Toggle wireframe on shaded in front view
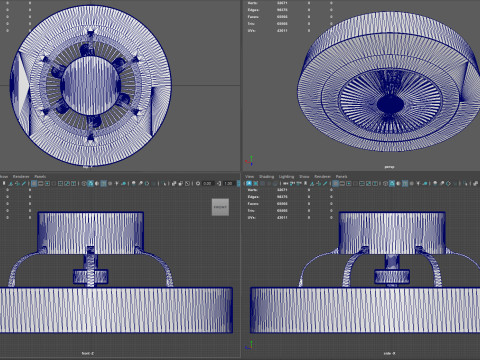 [x=103, y=184]
